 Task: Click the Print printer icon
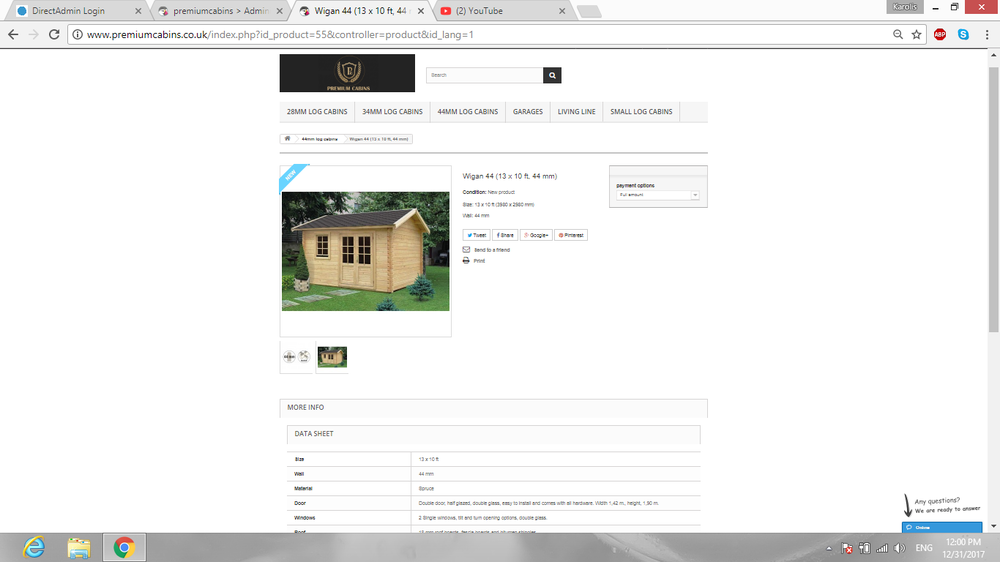pyautogui.click(x=466, y=260)
